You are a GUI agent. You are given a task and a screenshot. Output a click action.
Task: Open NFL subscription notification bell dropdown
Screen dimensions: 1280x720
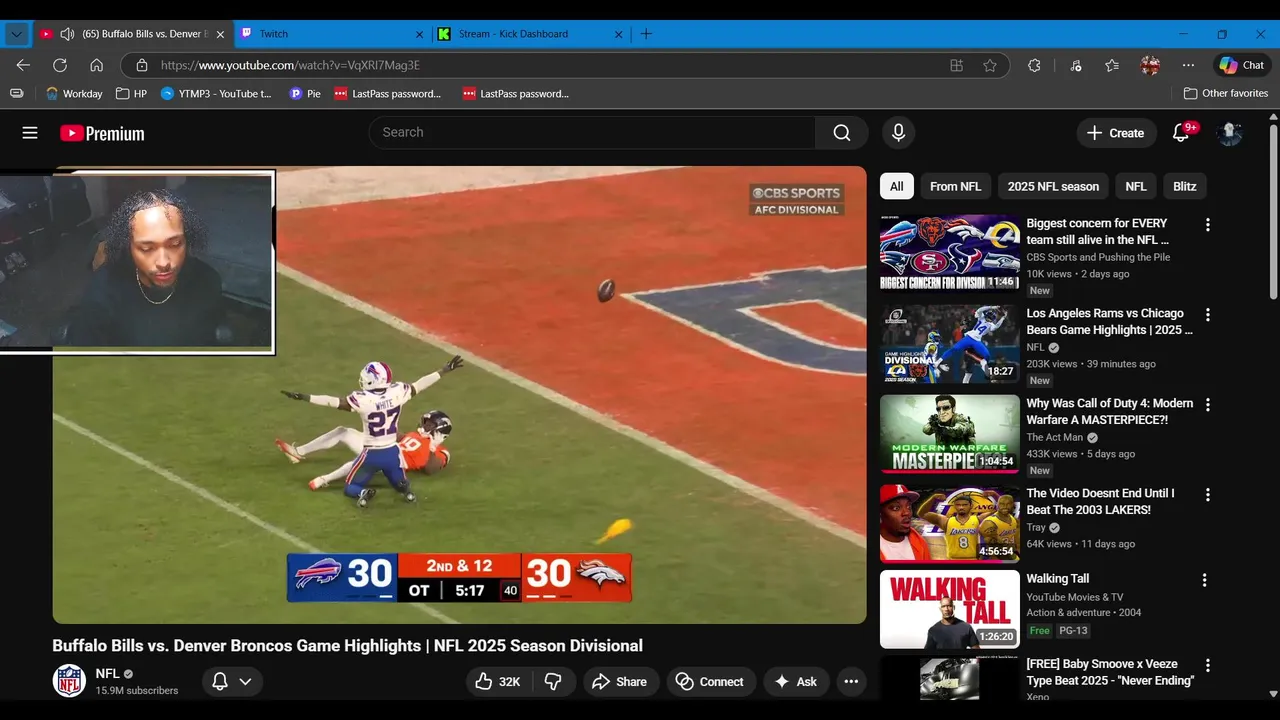click(x=232, y=682)
